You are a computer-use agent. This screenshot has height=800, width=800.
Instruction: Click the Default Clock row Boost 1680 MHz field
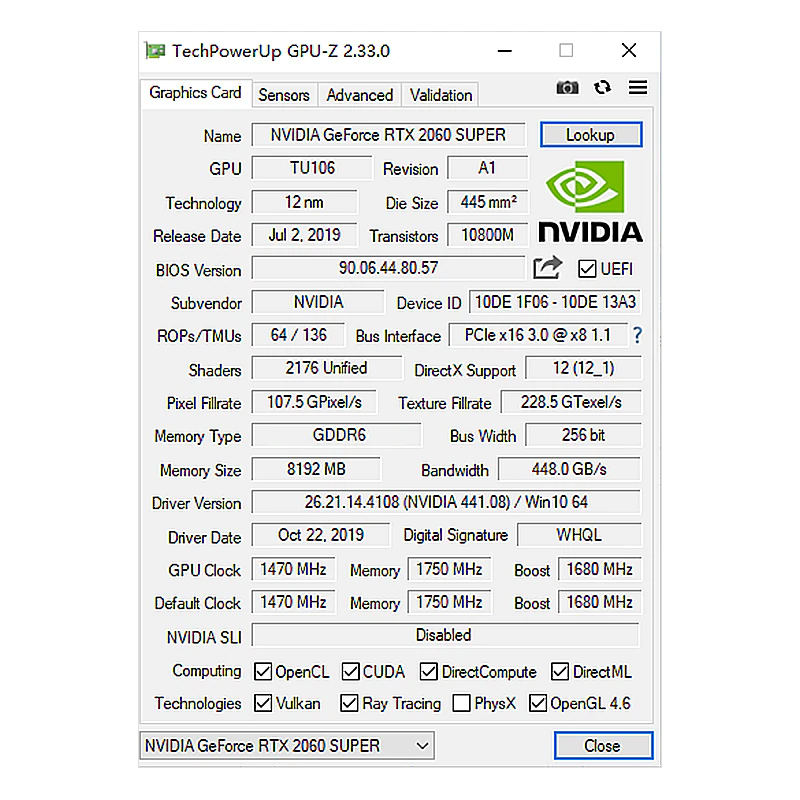[600, 602]
